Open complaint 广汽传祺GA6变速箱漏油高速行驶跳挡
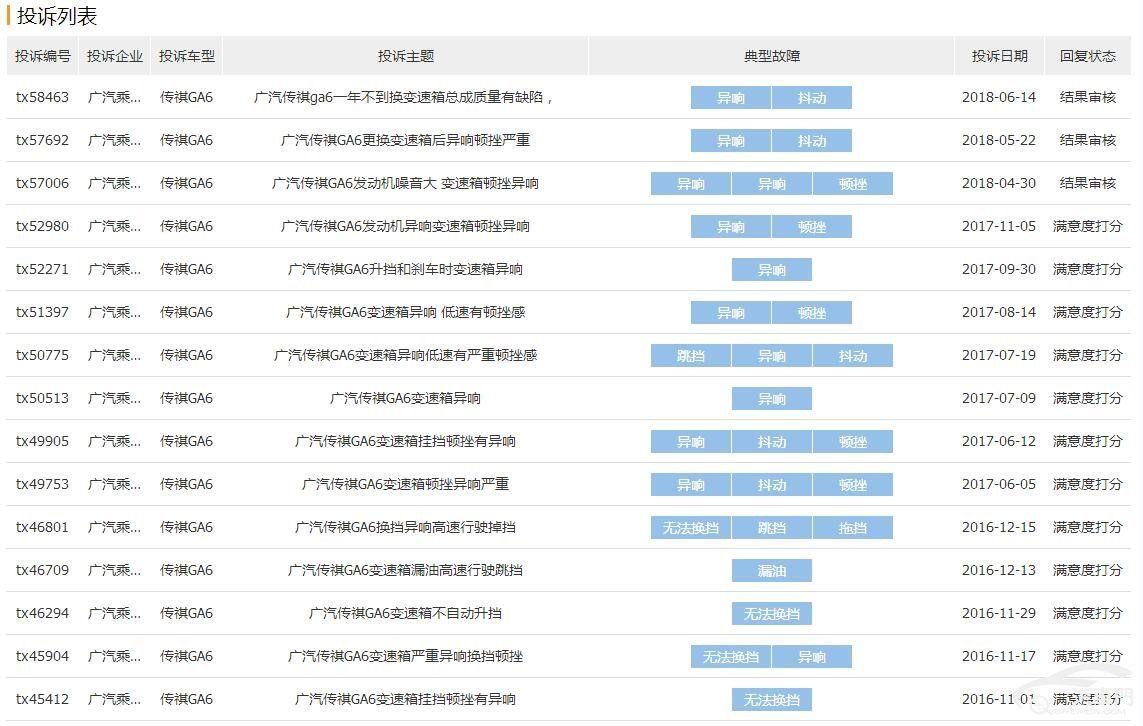This screenshot has width=1143, height=726. [405, 570]
